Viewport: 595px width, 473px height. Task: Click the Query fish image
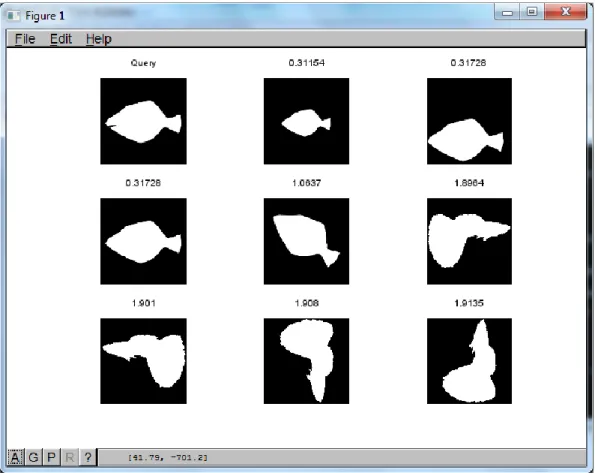point(143,121)
